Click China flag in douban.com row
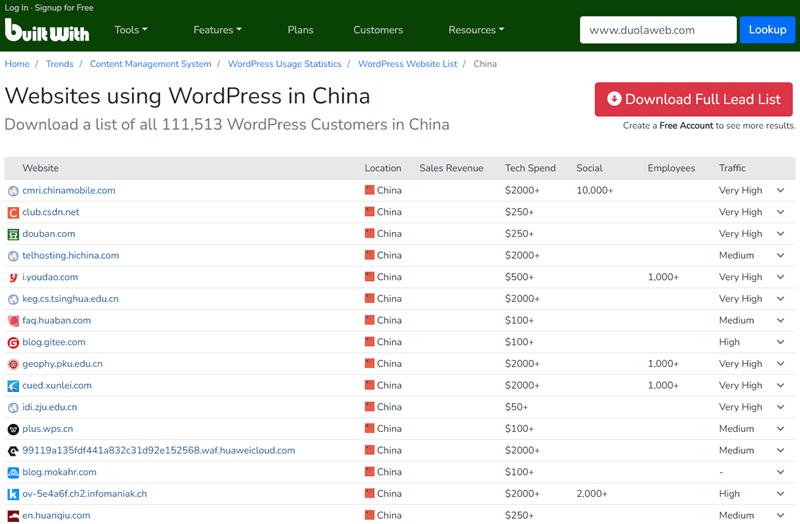 [x=369, y=233]
